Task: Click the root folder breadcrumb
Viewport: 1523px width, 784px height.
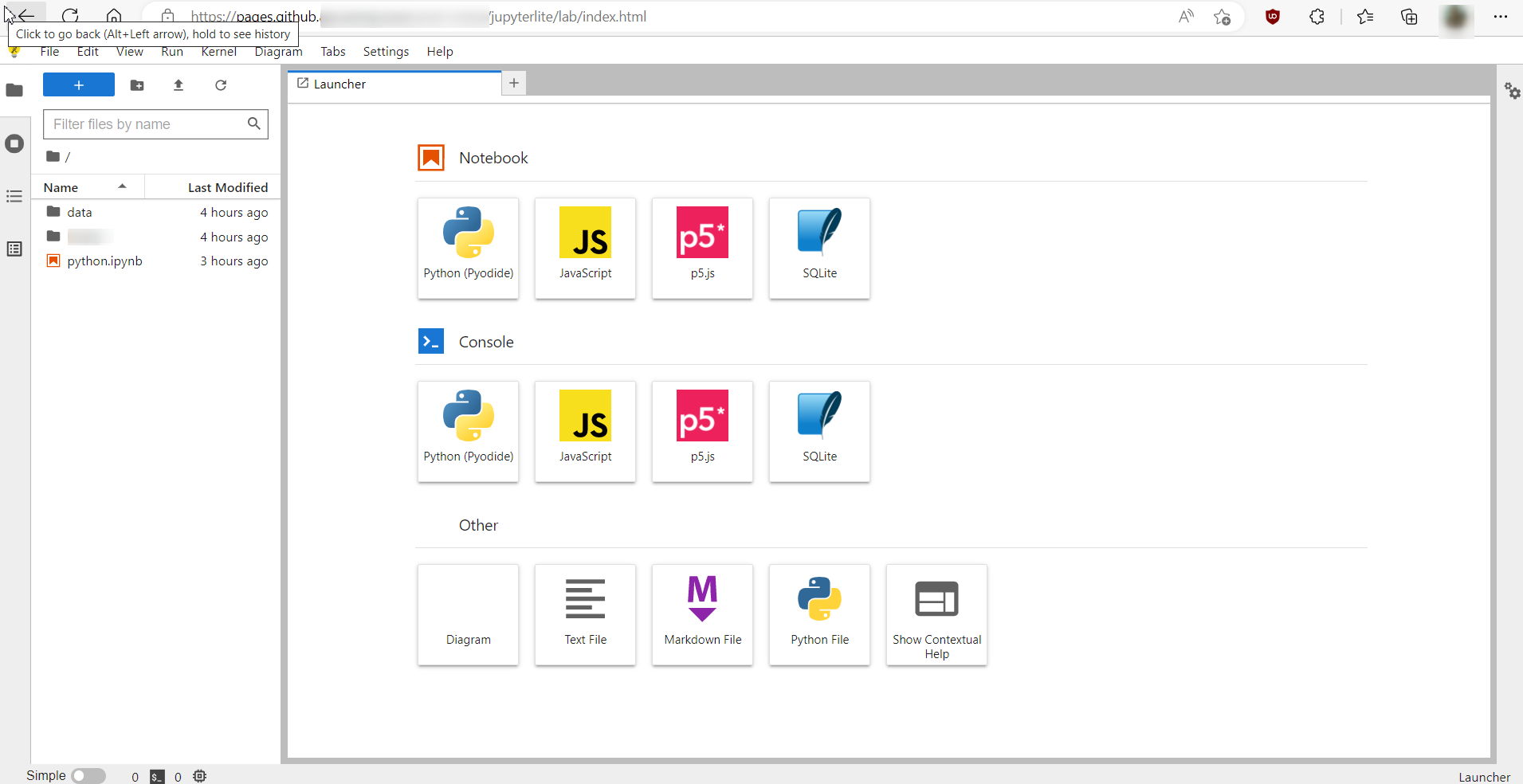Action: (53, 156)
